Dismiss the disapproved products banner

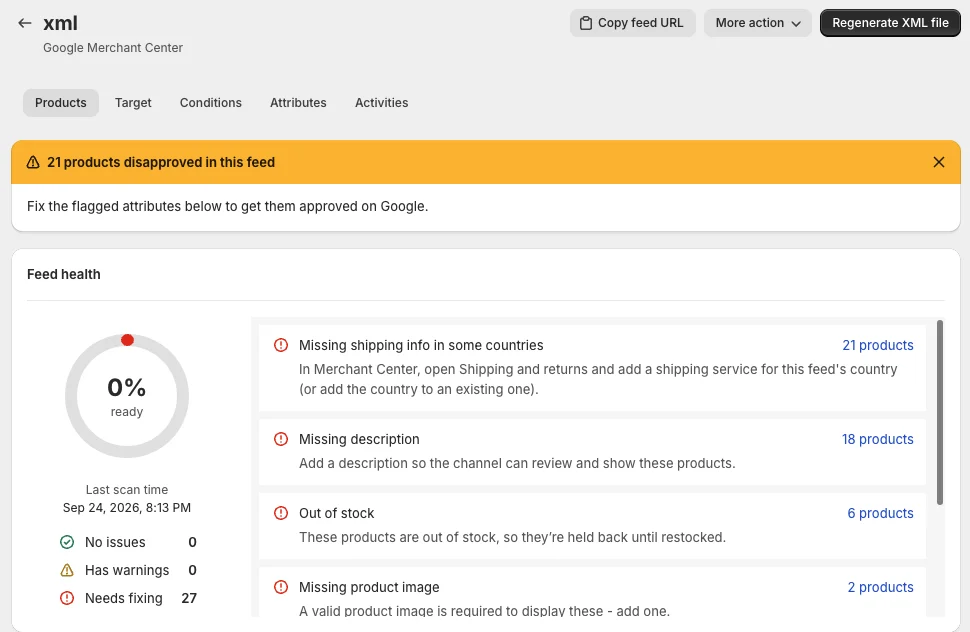[938, 162]
